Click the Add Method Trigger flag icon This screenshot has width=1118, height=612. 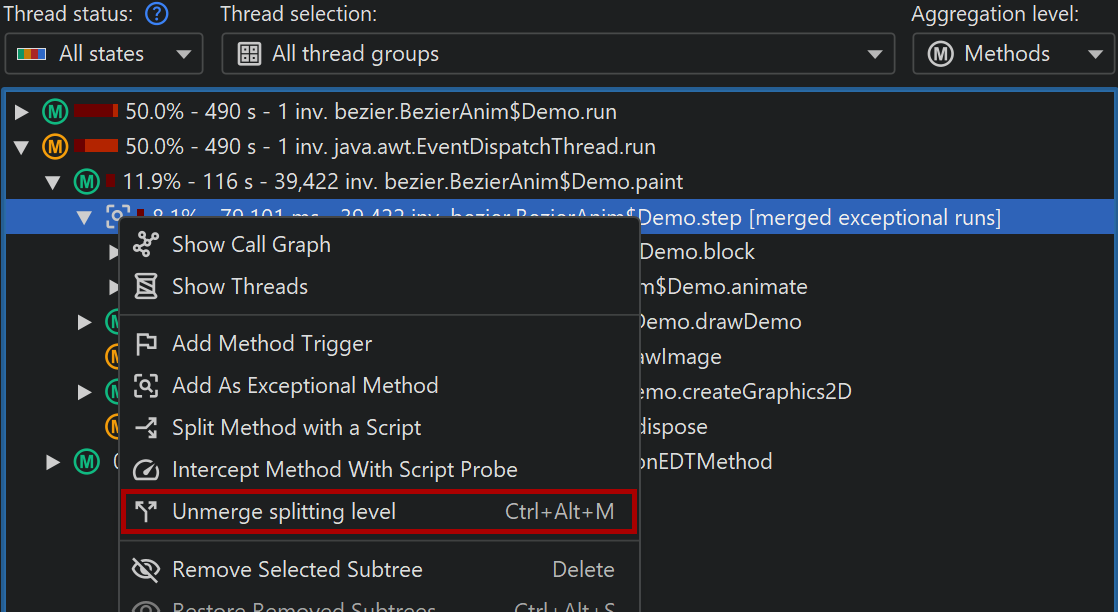(146, 344)
